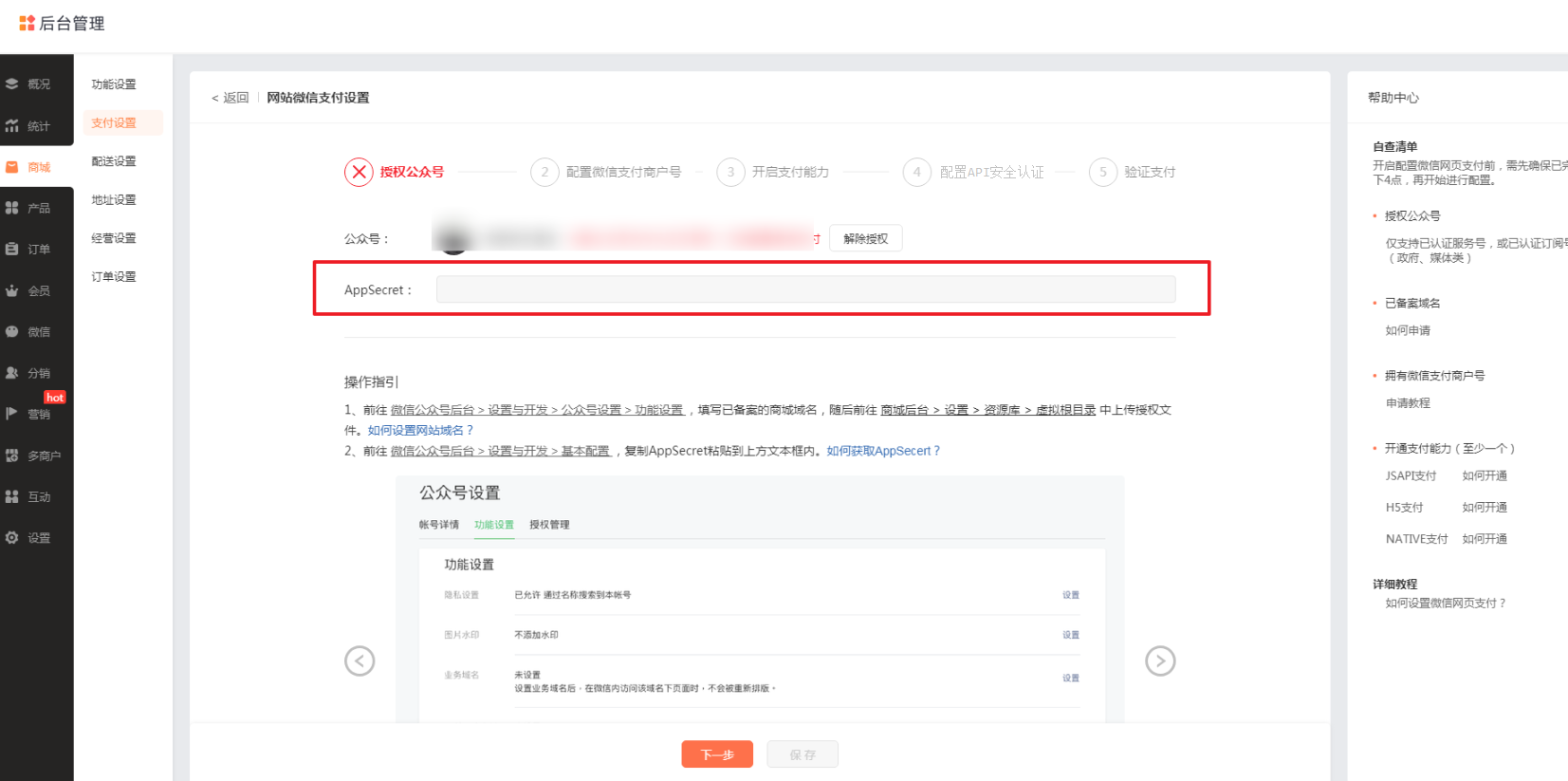Open 如何设置网站域名？ help link

tap(420, 430)
